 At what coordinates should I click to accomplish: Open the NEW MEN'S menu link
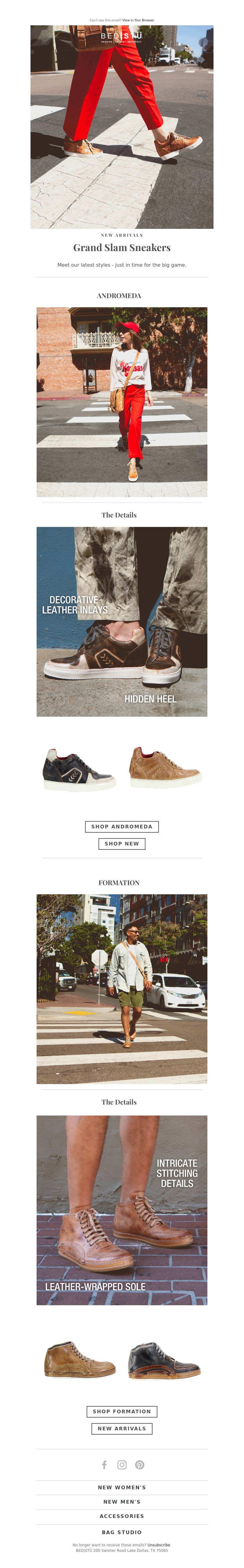click(x=122, y=1502)
